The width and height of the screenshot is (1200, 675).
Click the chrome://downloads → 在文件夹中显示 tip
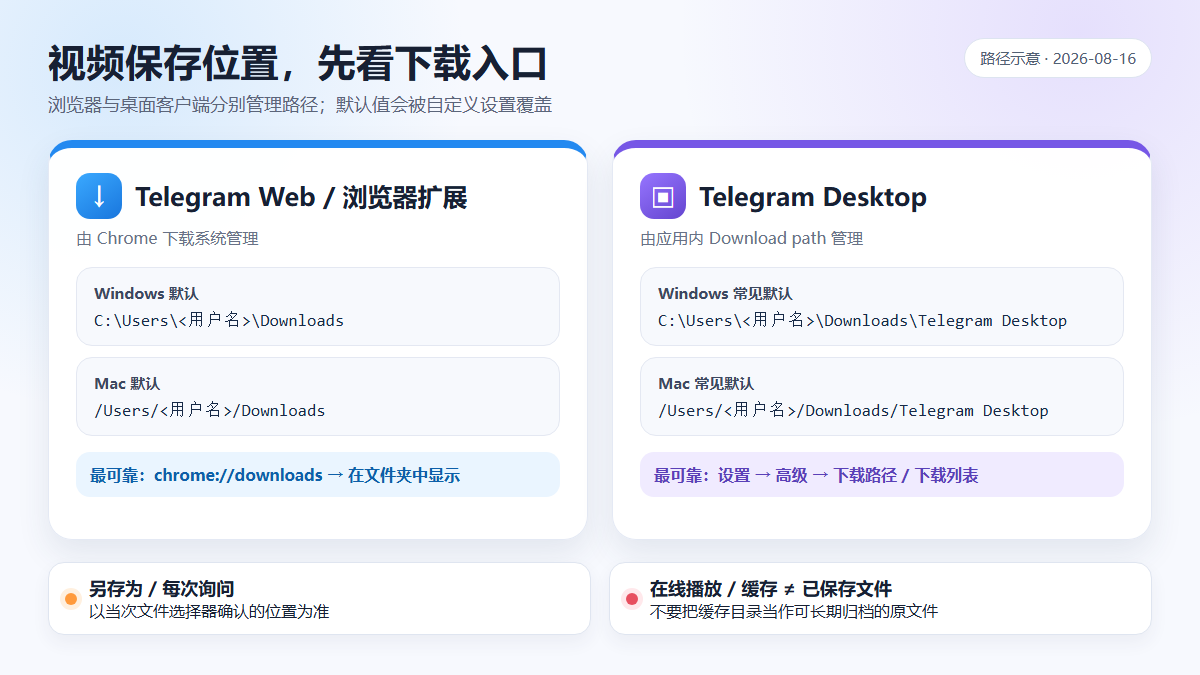coord(318,475)
